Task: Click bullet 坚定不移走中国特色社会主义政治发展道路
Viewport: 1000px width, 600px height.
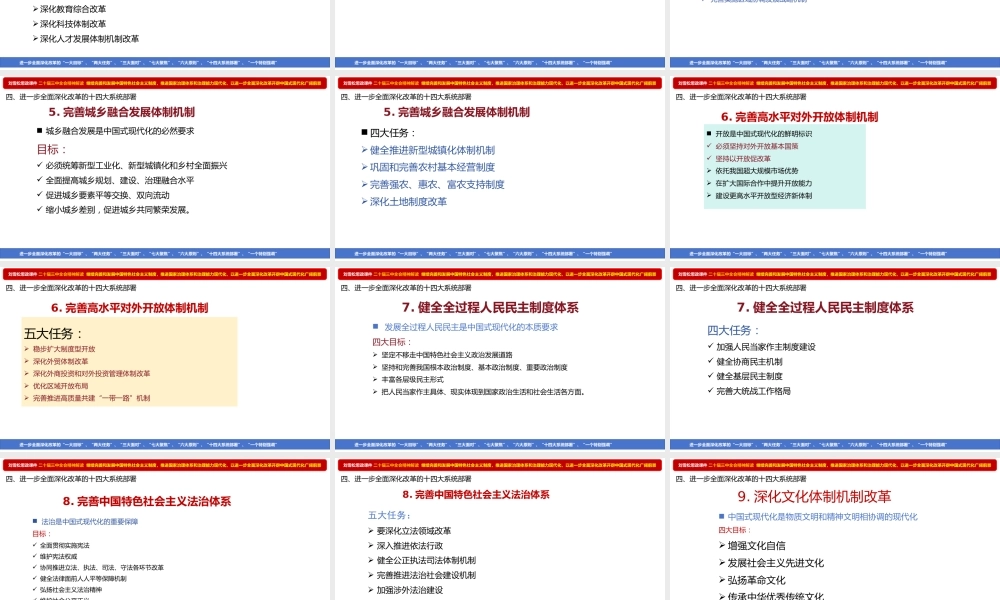Action: [447, 355]
